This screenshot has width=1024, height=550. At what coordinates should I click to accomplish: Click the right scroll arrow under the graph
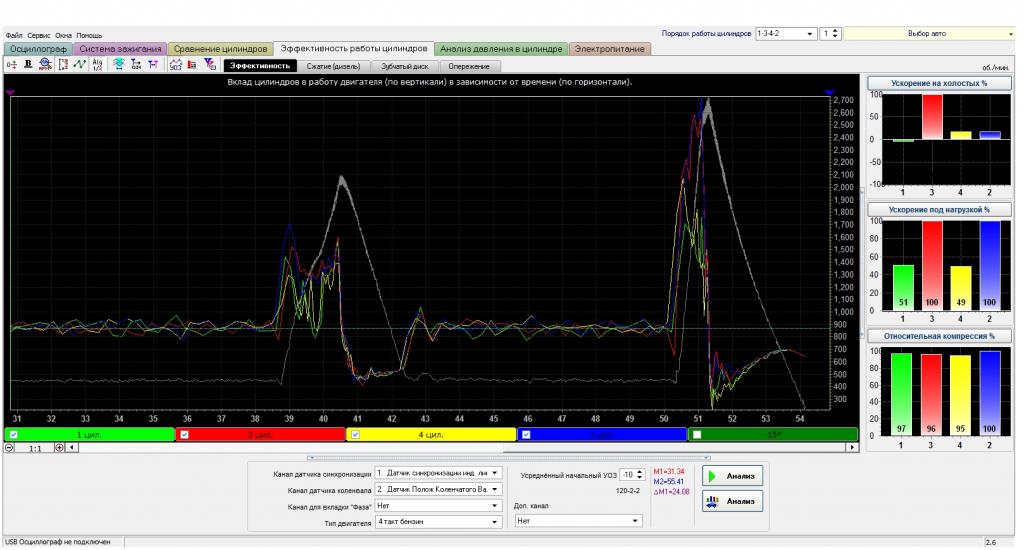[x=852, y=447]
